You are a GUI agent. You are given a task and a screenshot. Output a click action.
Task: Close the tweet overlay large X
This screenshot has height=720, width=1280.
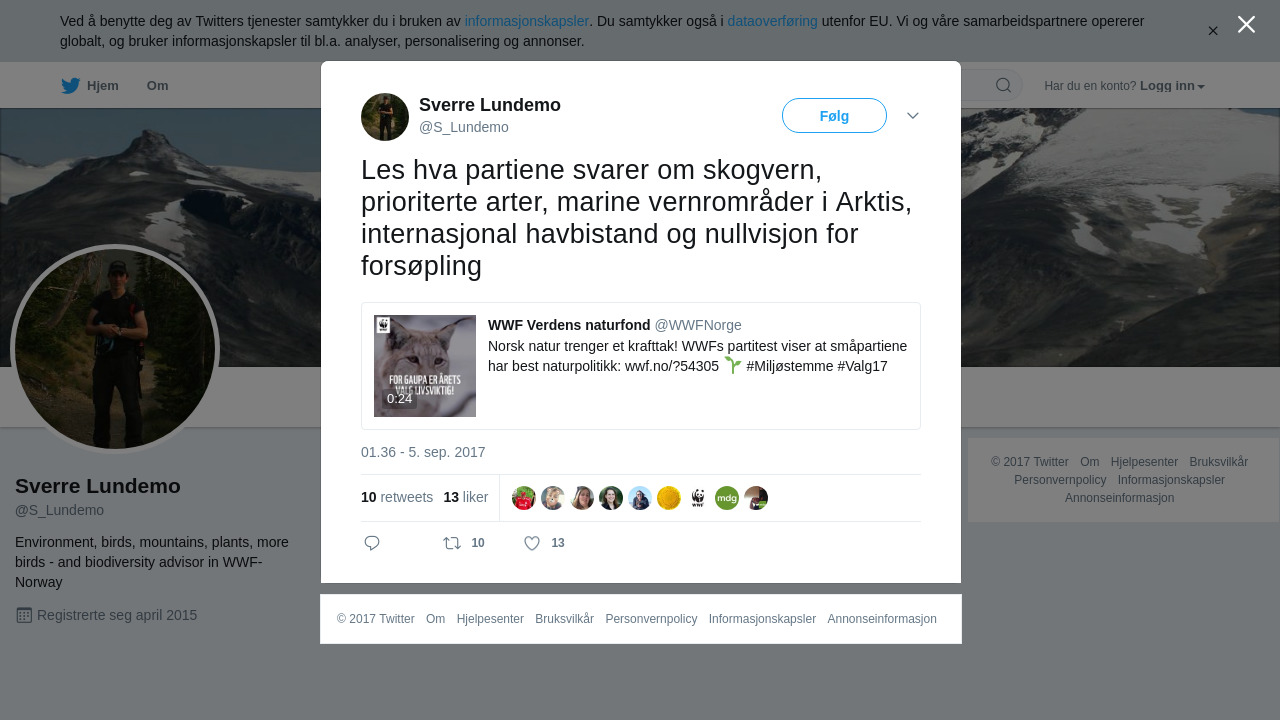[1246, 24]
